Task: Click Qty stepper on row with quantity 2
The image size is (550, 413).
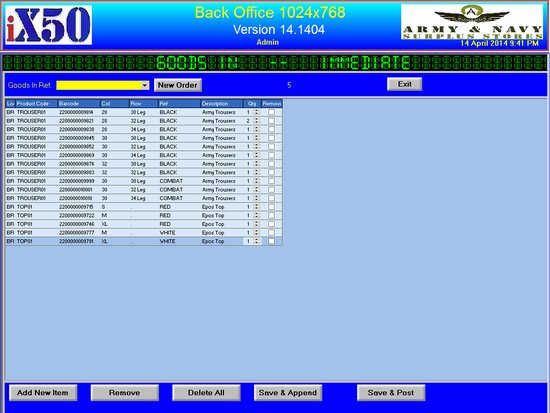Action: [257, 121]
